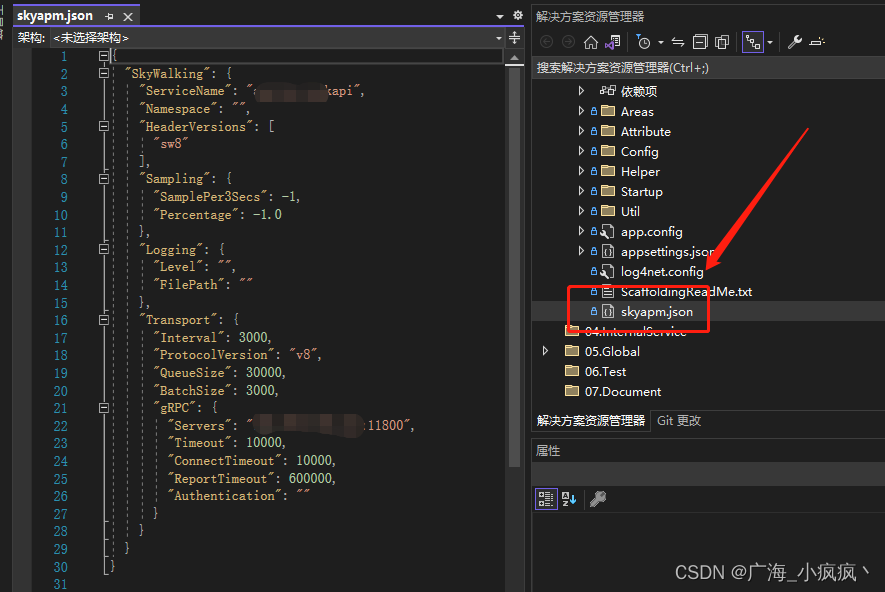Open the editor tab list dropdown arrow
Image resolution: width=885 pixels, height=592 pixels.
click(x=500, y=16)
